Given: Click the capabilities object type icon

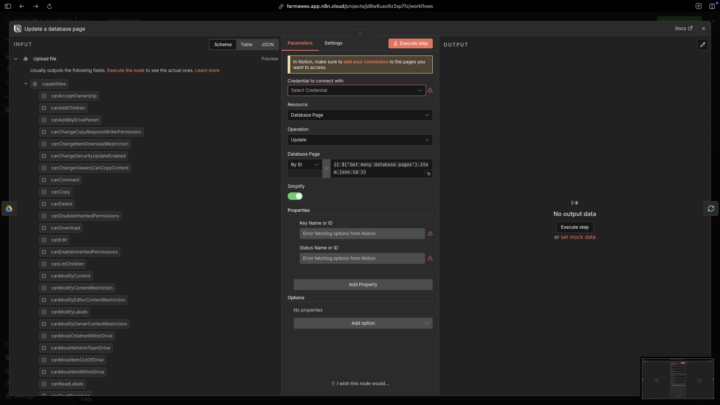Looking at the screenshot, I should point(35,84).
